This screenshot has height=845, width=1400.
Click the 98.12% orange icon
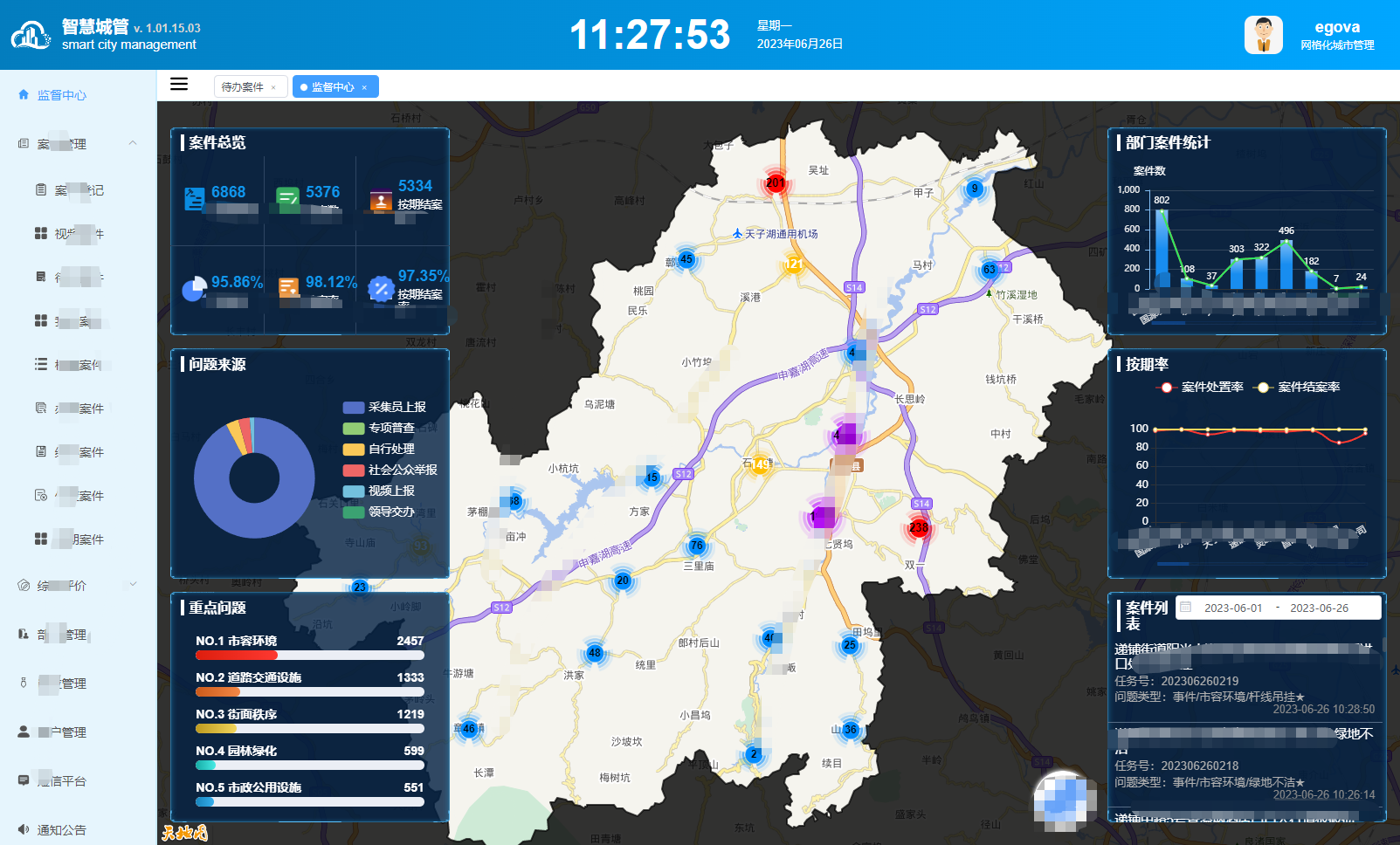288,288
